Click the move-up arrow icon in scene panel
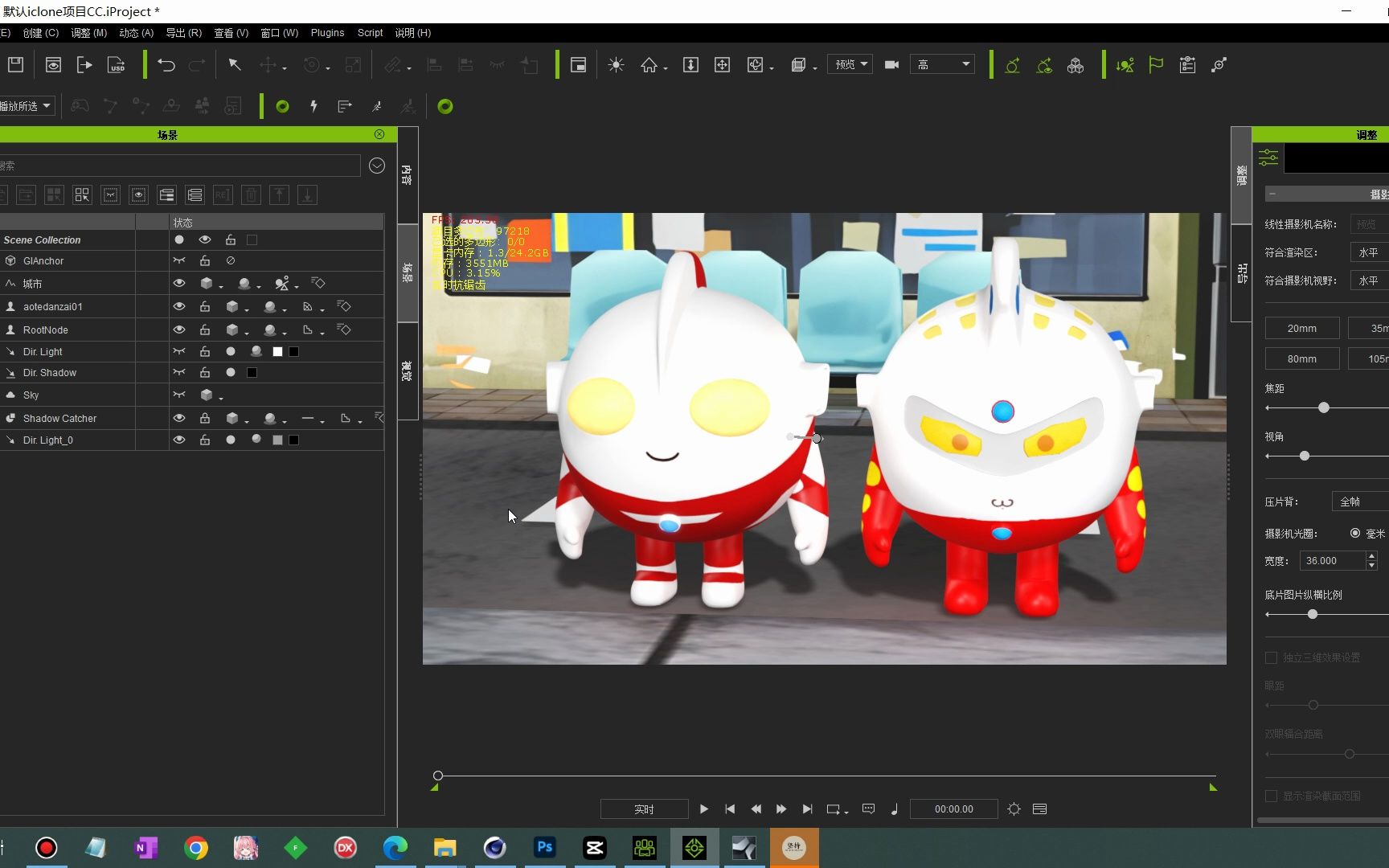Image resolution: width=1389 pixels, height=868 pixels. click(x=279, y=194)
